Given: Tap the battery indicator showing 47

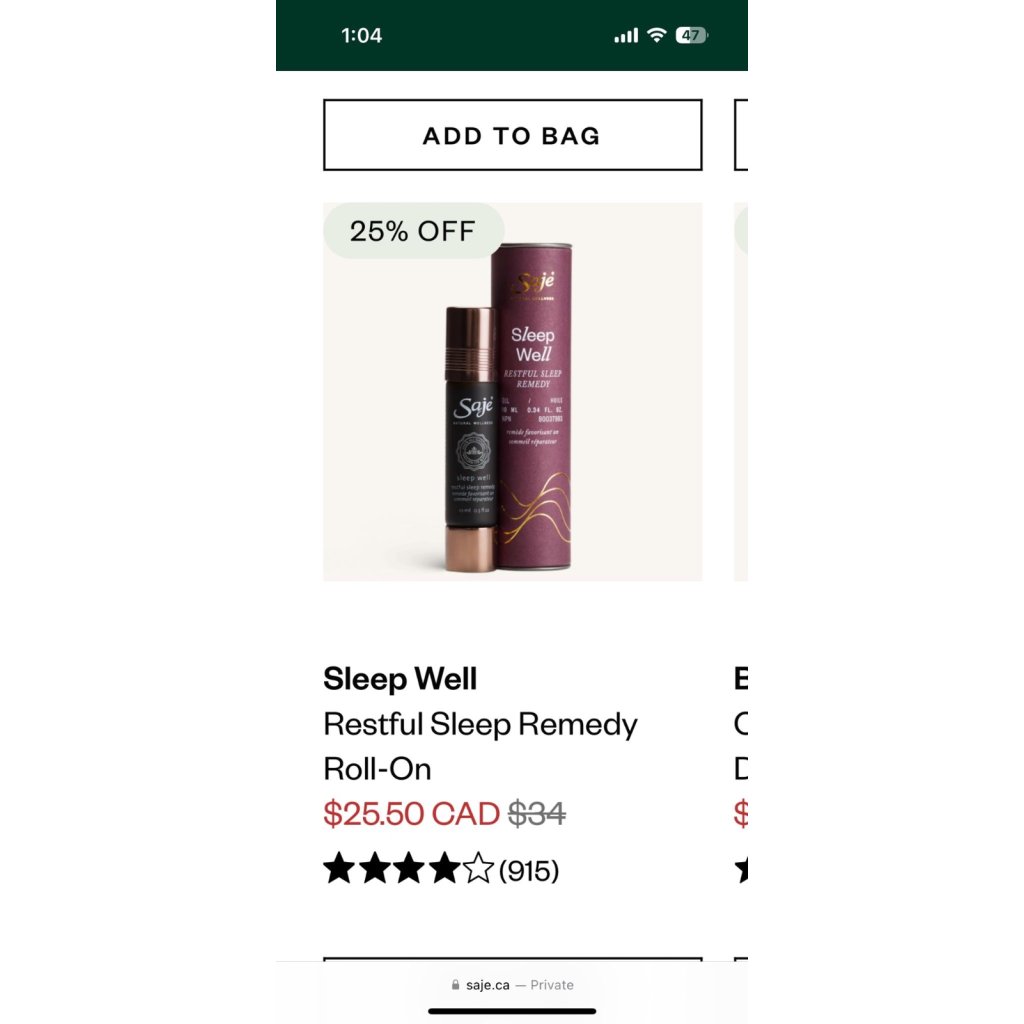Looking at the screenshot, I should tap(692, 35).
